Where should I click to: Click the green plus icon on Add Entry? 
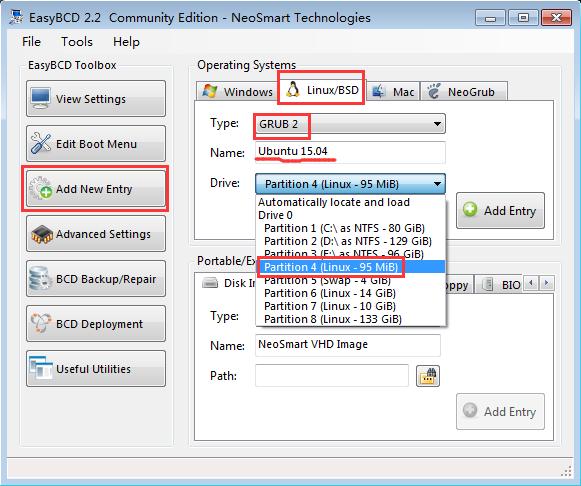[470, 209]
